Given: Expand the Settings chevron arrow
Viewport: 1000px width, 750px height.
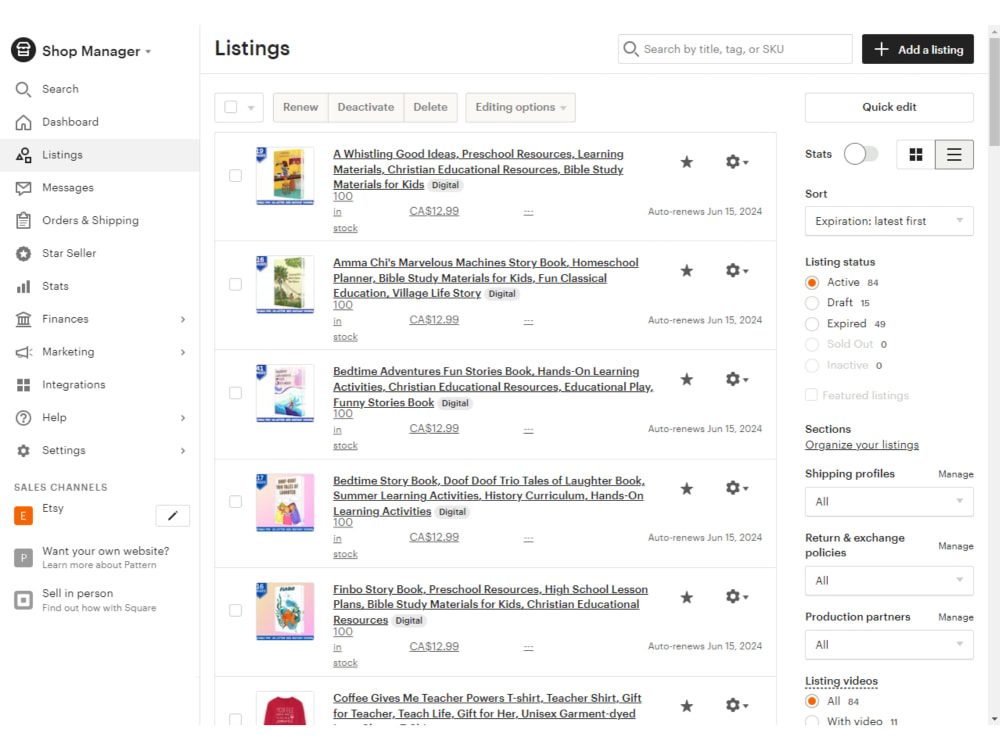Looking at the screenshot, I should point(183,451).
